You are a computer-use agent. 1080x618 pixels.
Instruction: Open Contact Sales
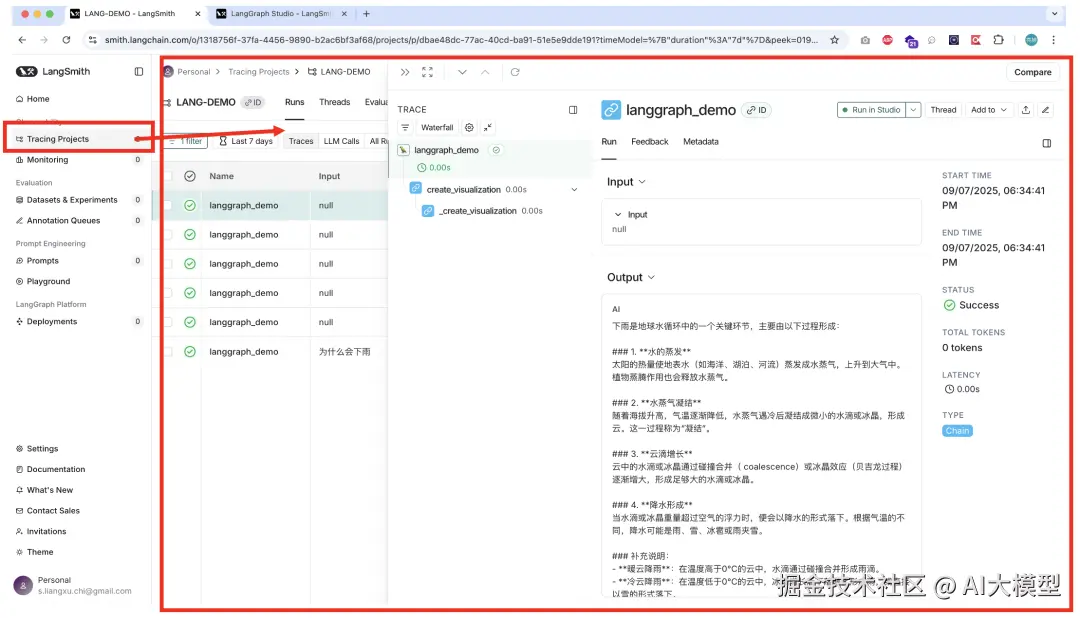[52, 511]
